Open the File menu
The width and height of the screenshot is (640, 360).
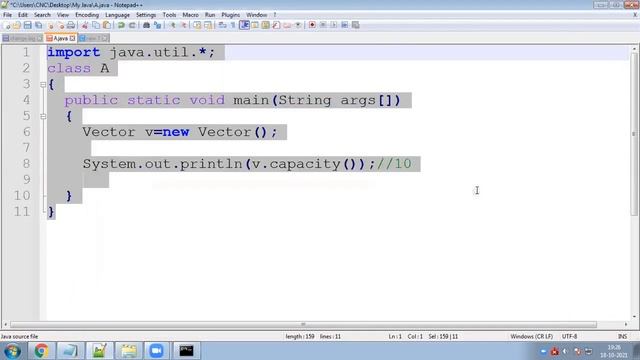coord(7,15)
